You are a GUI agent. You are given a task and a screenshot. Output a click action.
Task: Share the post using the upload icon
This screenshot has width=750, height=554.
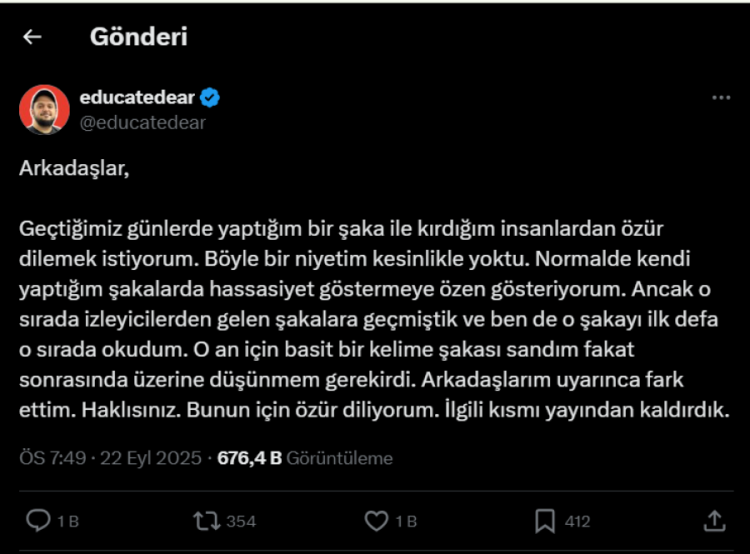coord(714,520)
